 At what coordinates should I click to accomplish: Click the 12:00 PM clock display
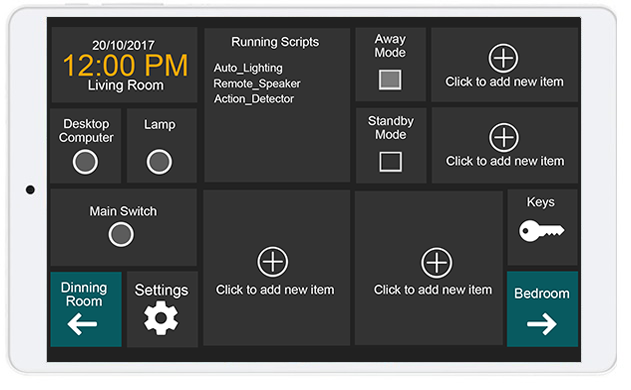click(125, 66)
